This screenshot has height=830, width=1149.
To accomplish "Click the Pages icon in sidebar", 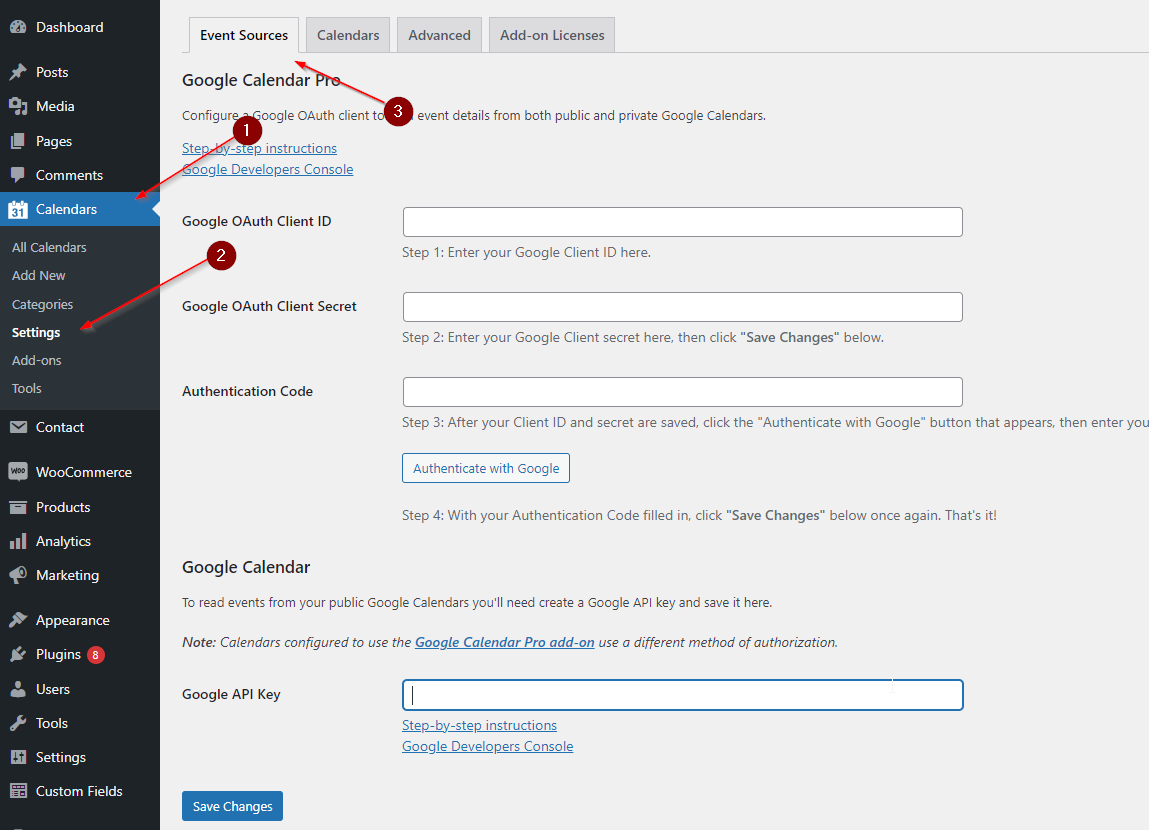I will [18, 141].
